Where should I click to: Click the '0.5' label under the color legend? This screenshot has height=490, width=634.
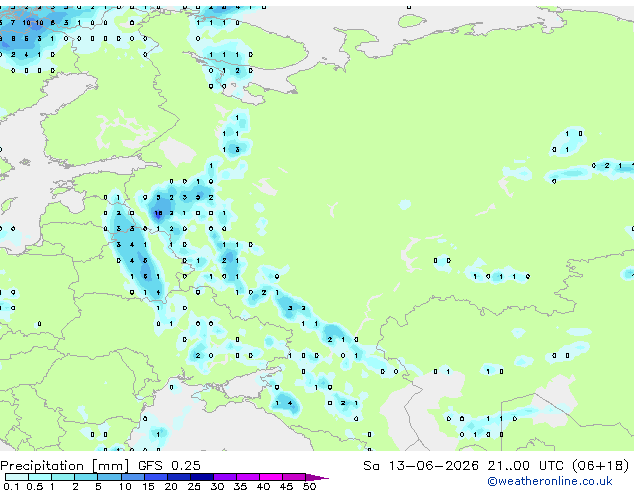pos(35,486)
